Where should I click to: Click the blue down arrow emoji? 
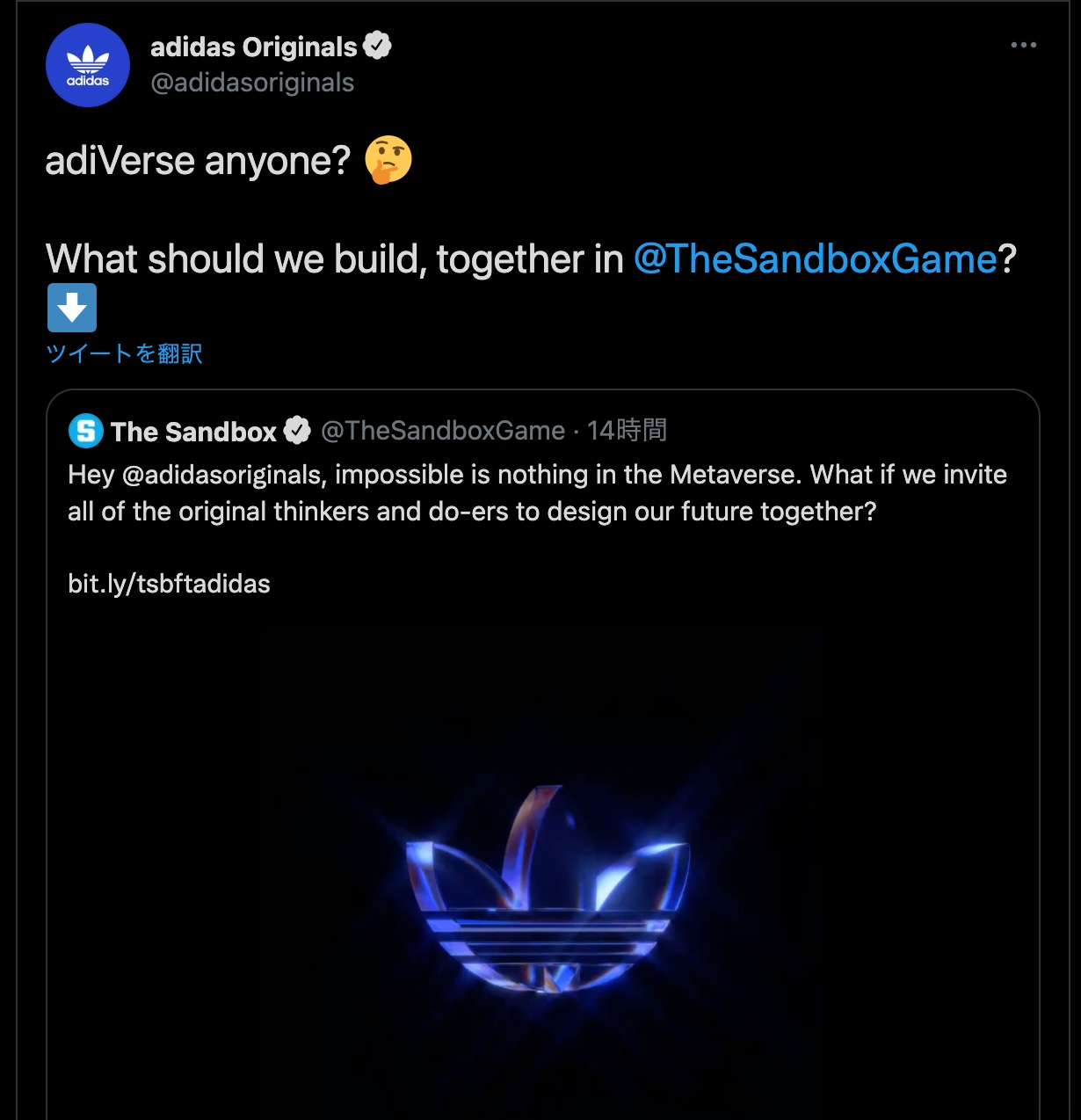(x=72, y=308)
